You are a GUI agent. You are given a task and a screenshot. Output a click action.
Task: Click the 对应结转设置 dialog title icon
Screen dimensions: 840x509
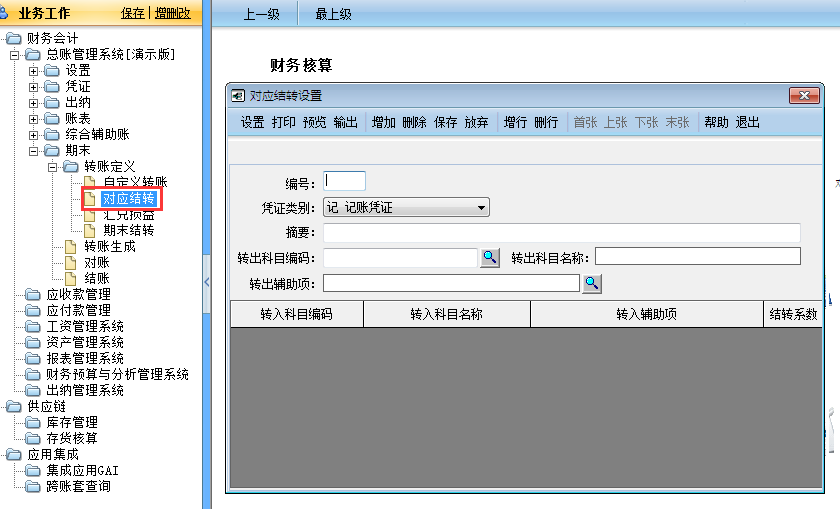tap(238, 96)
